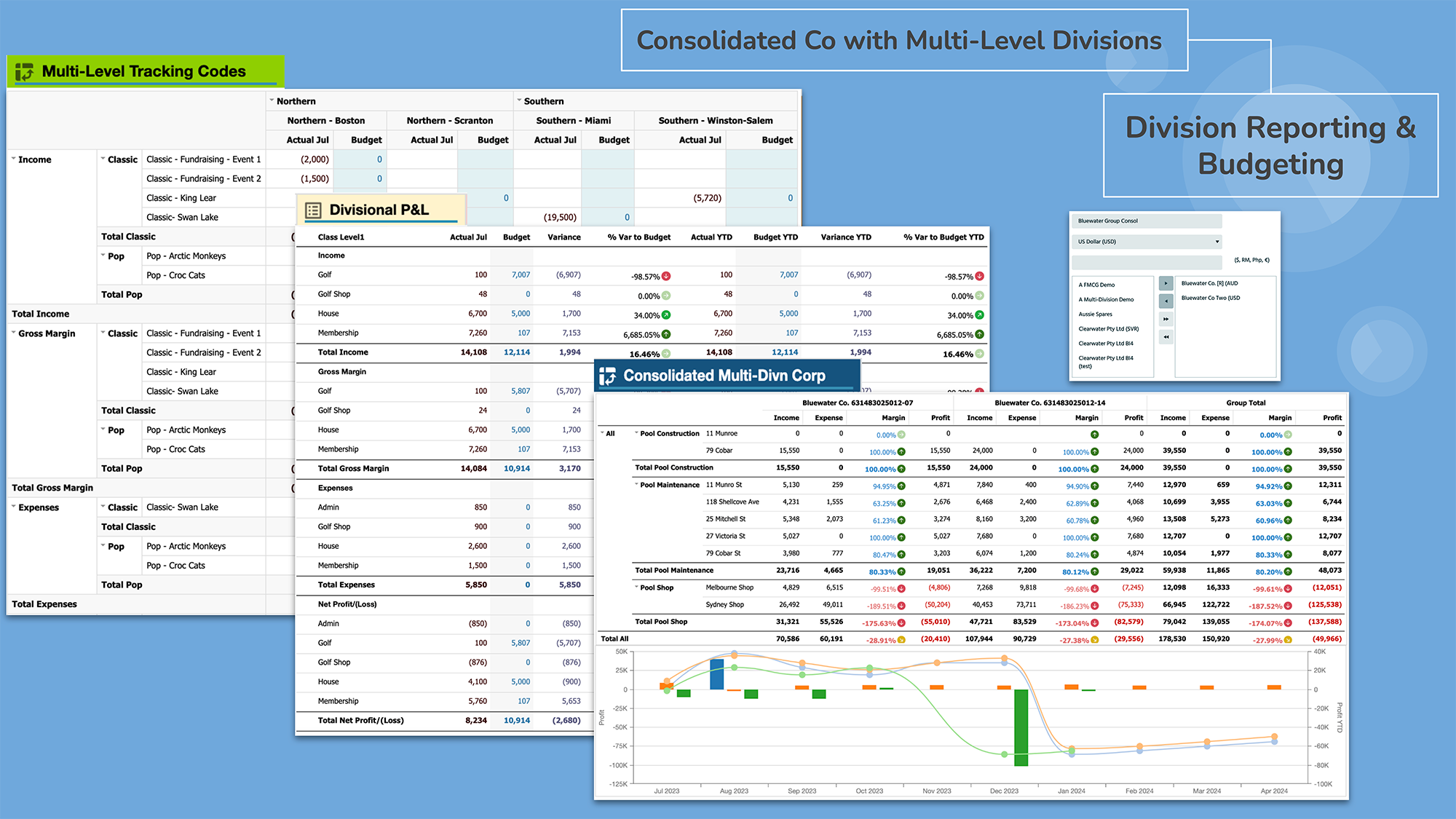Collapse the Northern region column group
The width and height of the screenshot is (1456, 819).
(273, 101)
